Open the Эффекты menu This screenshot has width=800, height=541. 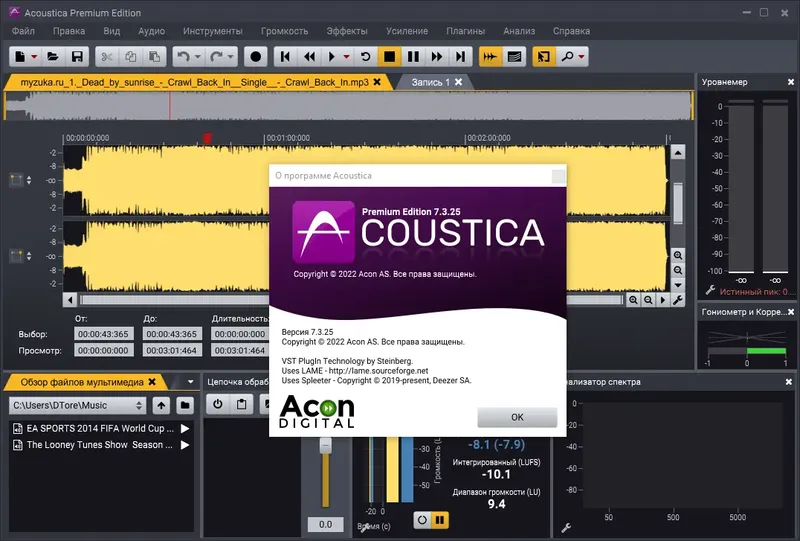[x=347, y=31]
